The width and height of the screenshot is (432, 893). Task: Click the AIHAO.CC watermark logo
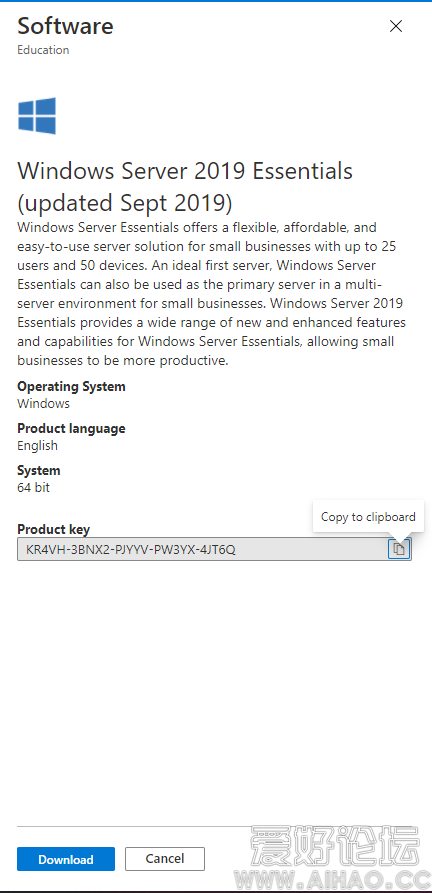click(336, 853)
